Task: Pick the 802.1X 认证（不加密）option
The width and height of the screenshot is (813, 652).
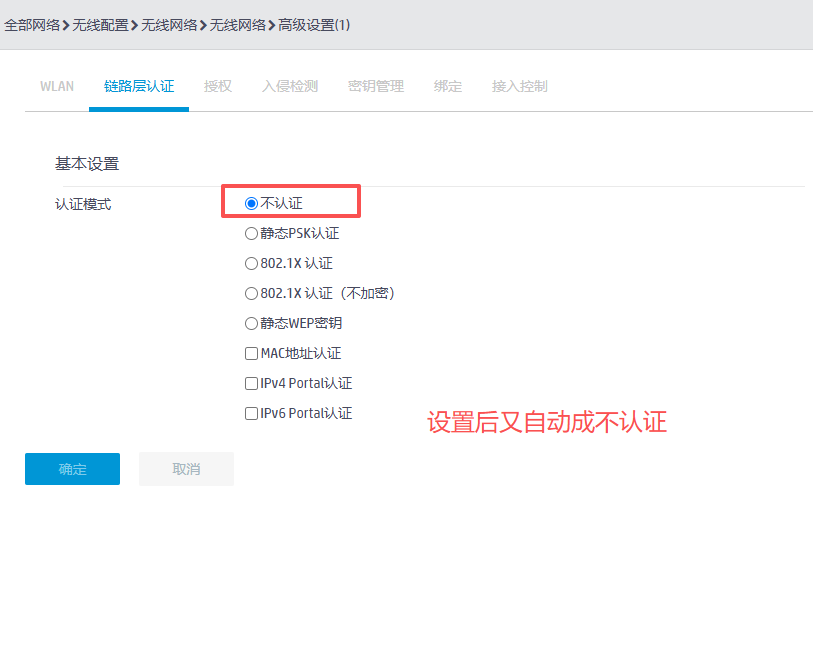Action: coord(252,294)
